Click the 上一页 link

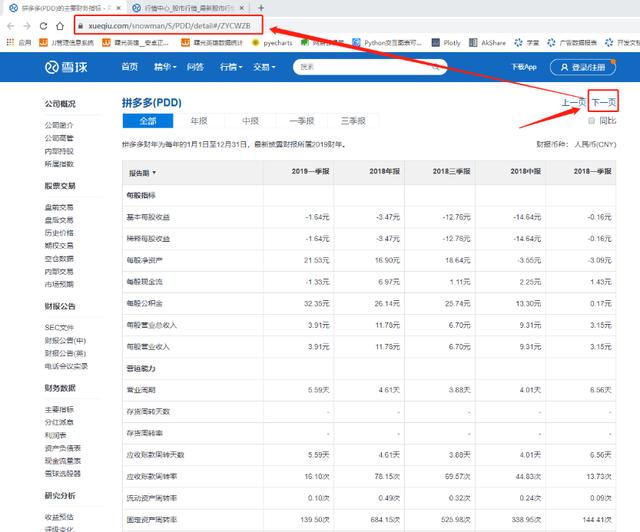pyautogui.click(x=573, y=102)
